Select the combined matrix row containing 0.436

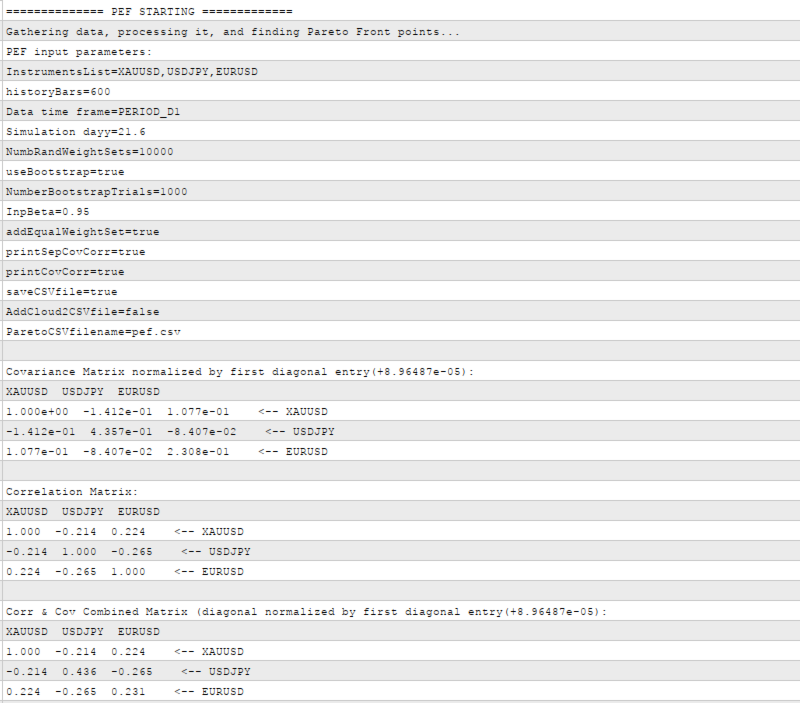[x=401, y=671]
